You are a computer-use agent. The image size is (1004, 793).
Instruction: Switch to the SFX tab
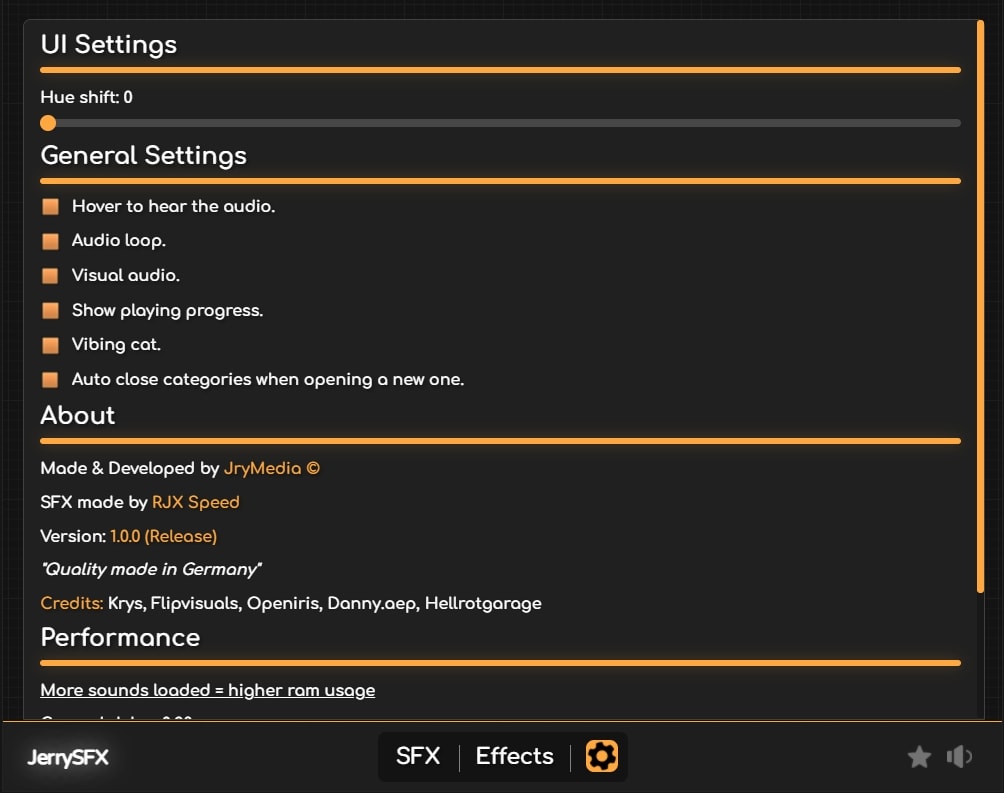coord(418,756)
